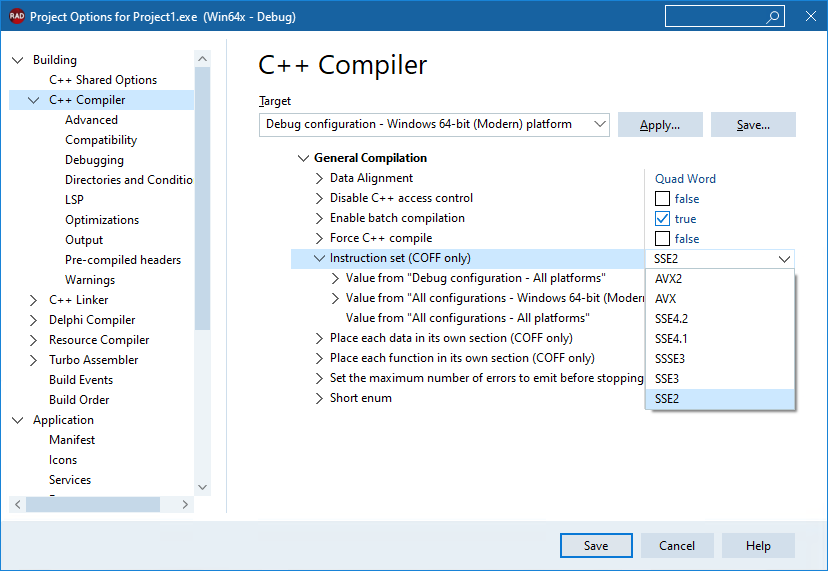
Task: Select the Services tree item
Action: pos(70,480)
